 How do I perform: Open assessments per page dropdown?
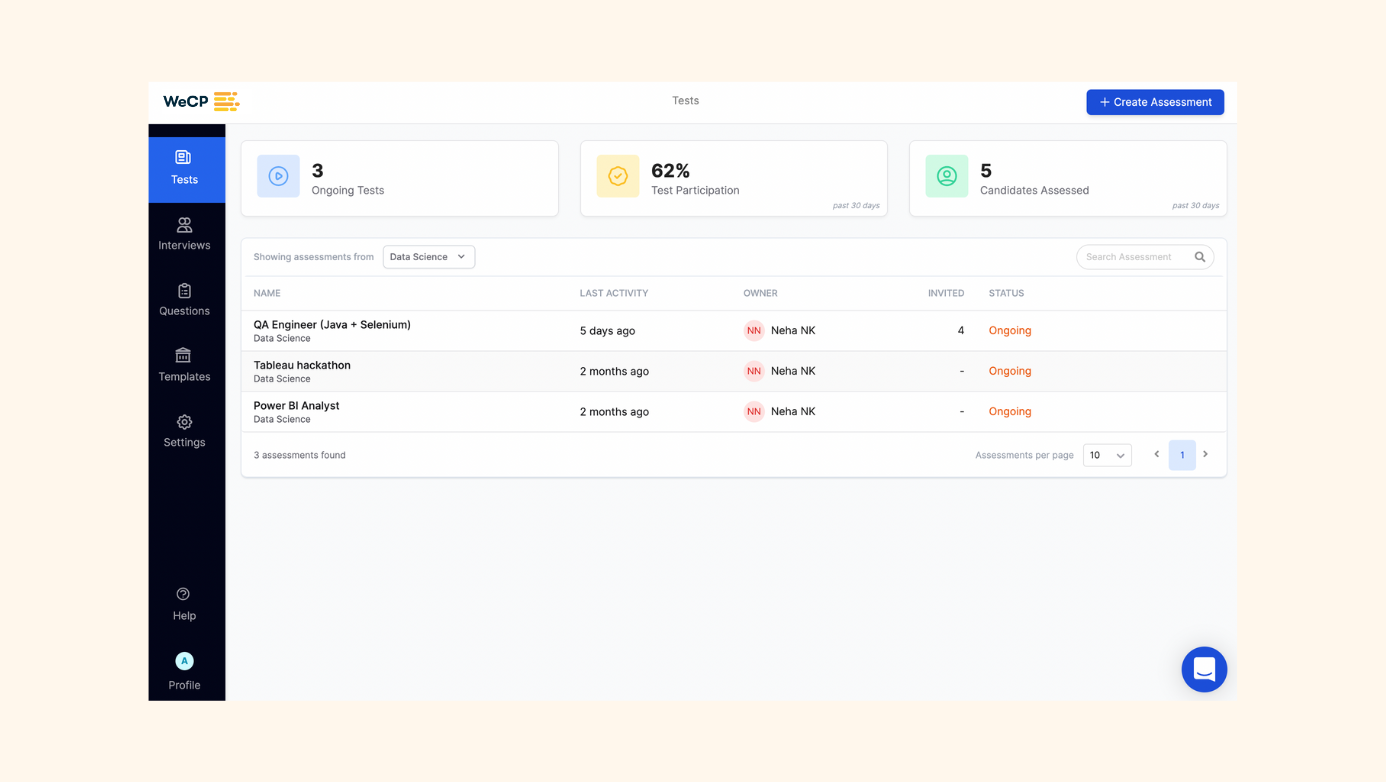click(1107, 455)
